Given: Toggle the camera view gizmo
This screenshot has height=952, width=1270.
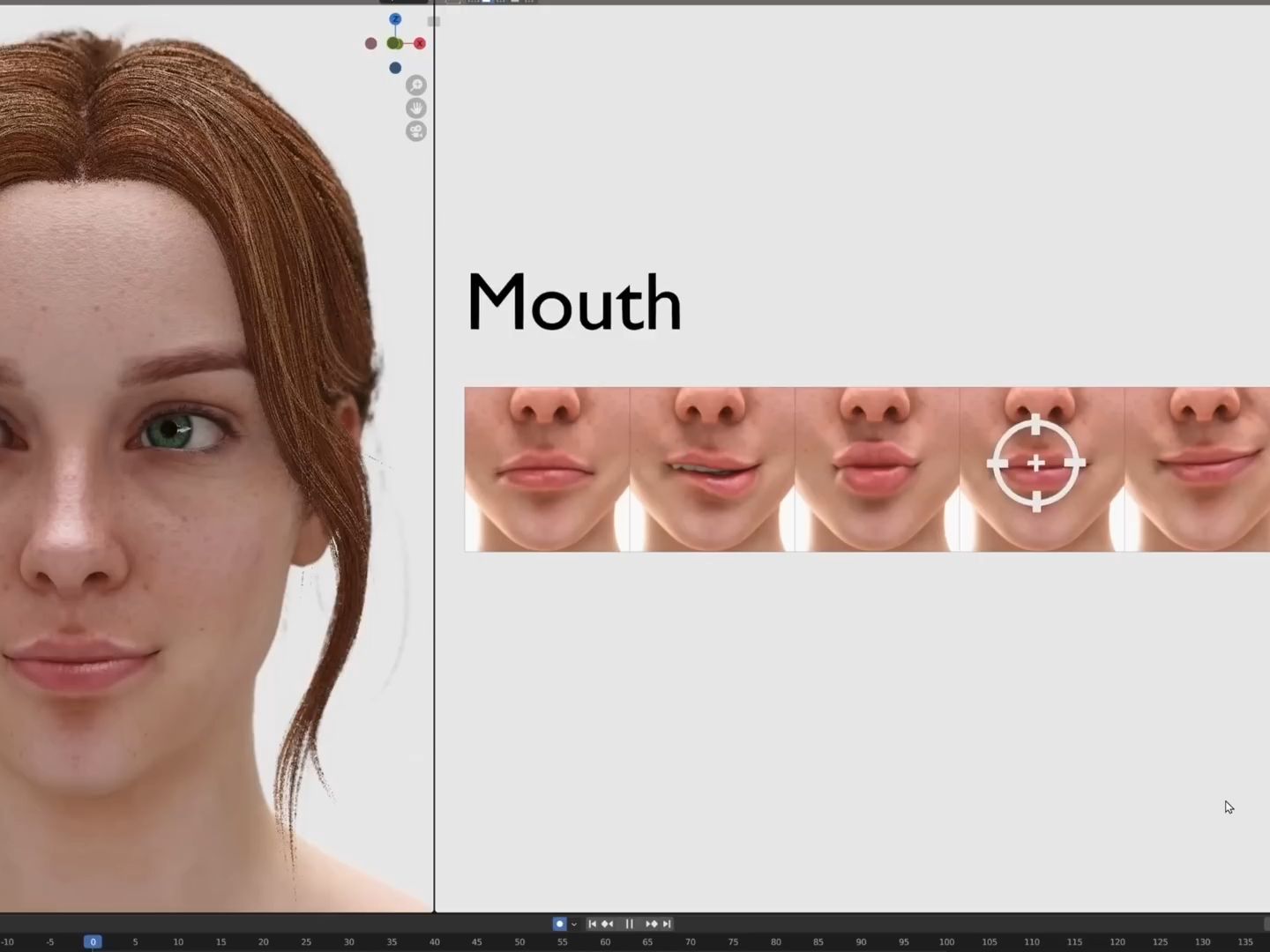Looking at the screenshot, I should point(416,131).
